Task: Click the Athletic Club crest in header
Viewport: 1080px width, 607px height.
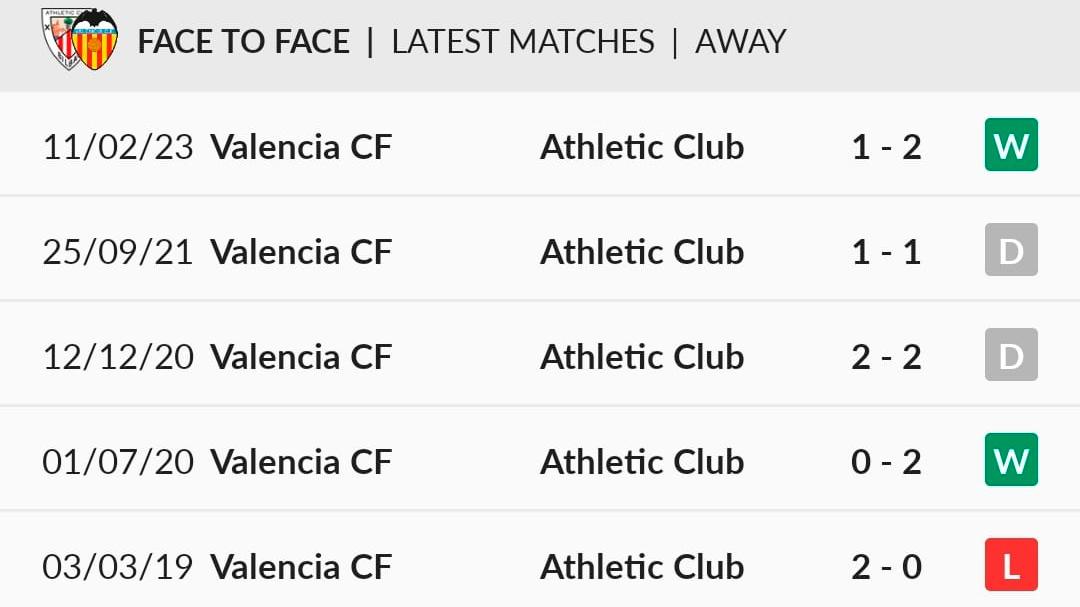Action: pos(60,40)
